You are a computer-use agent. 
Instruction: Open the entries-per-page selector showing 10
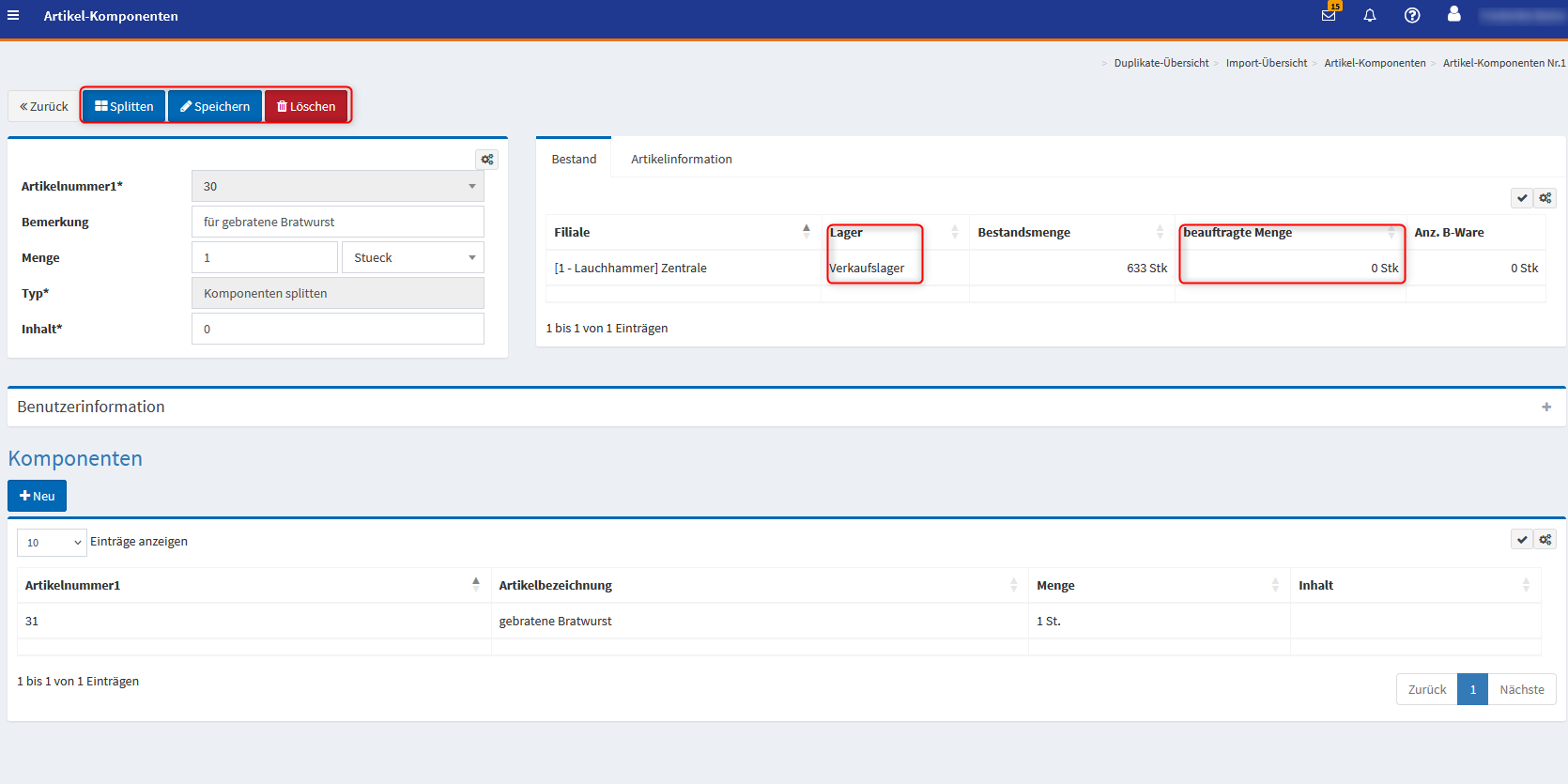click(52, 543)
